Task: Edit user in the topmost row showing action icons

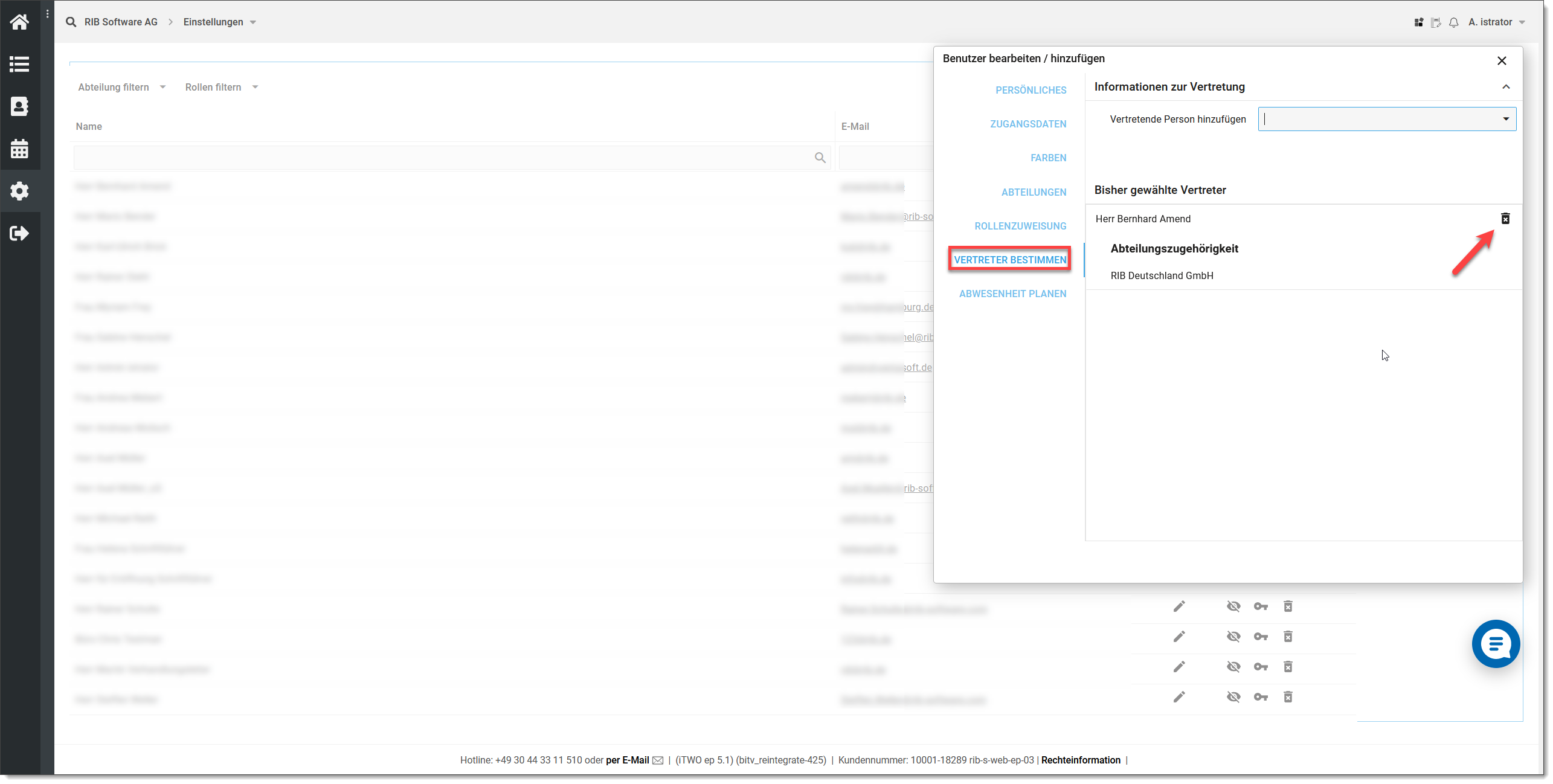Action: tap(1179, 606)
